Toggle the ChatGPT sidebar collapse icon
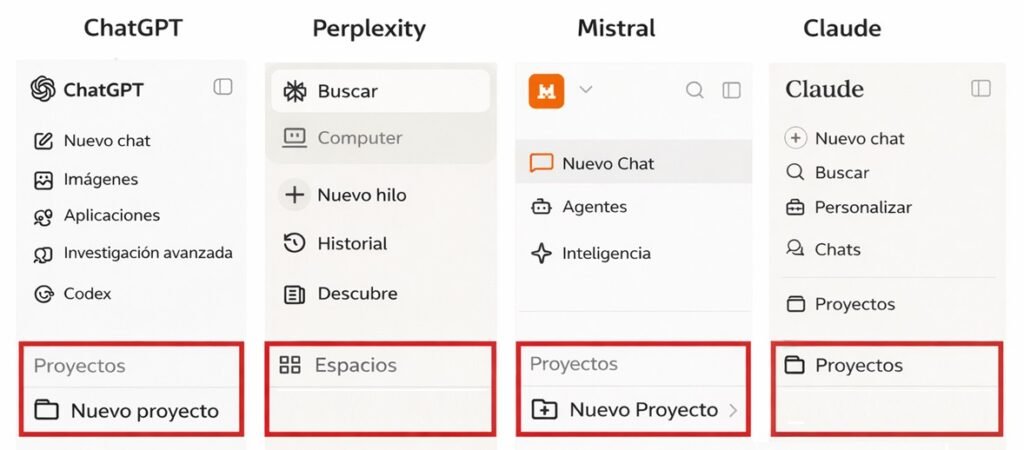This screenshot has height=450, width=1024. coord(223,87)
